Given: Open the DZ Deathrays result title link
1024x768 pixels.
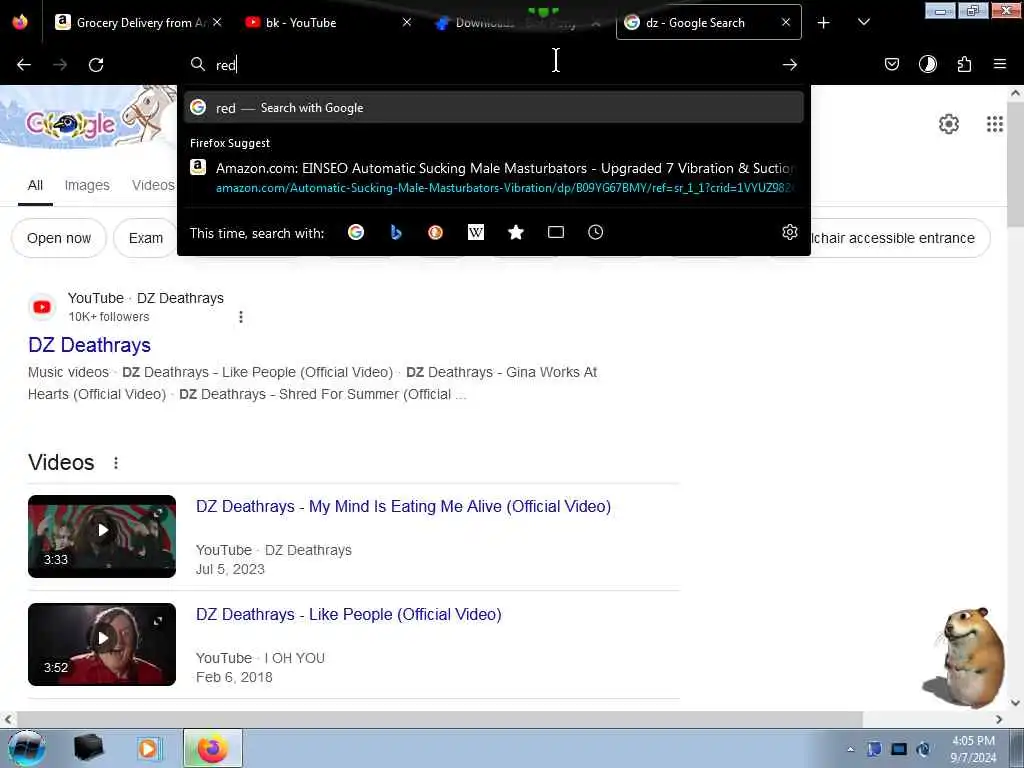Looking at the screenshot, I should point(89,345).
